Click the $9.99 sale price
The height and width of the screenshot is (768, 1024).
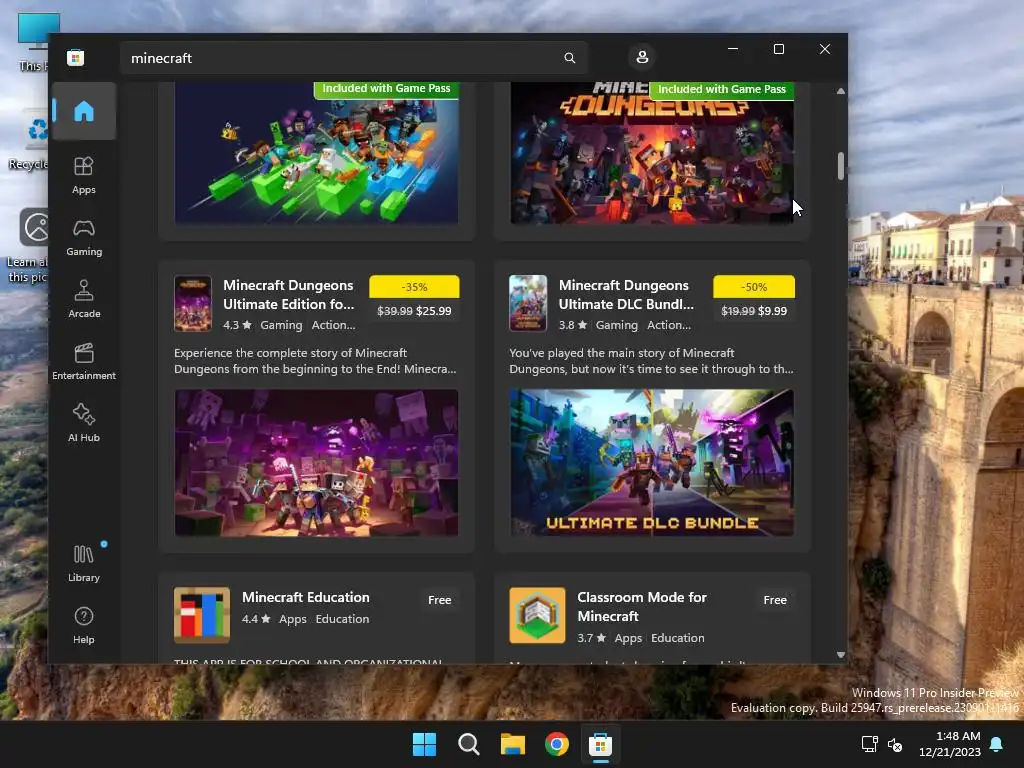pos(773,311)
